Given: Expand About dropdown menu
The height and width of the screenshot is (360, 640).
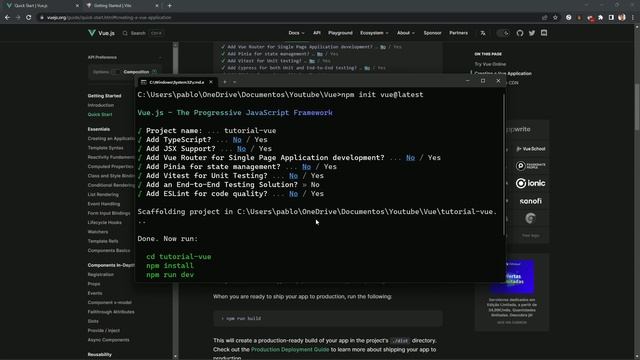Looking at the screenshot, I should (406, 33).
